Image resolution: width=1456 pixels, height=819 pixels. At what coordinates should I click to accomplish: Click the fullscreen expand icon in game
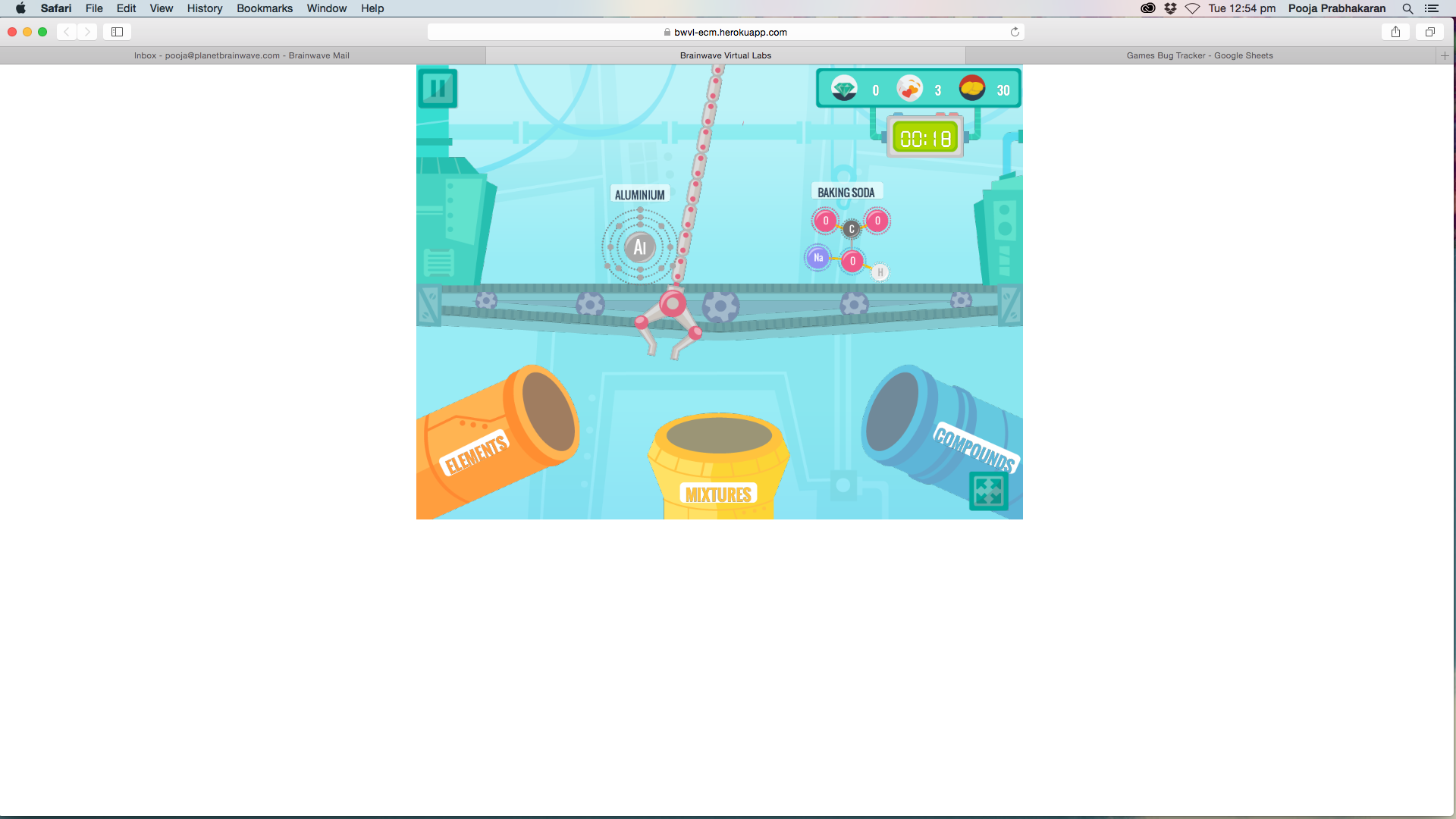point(988,491)
